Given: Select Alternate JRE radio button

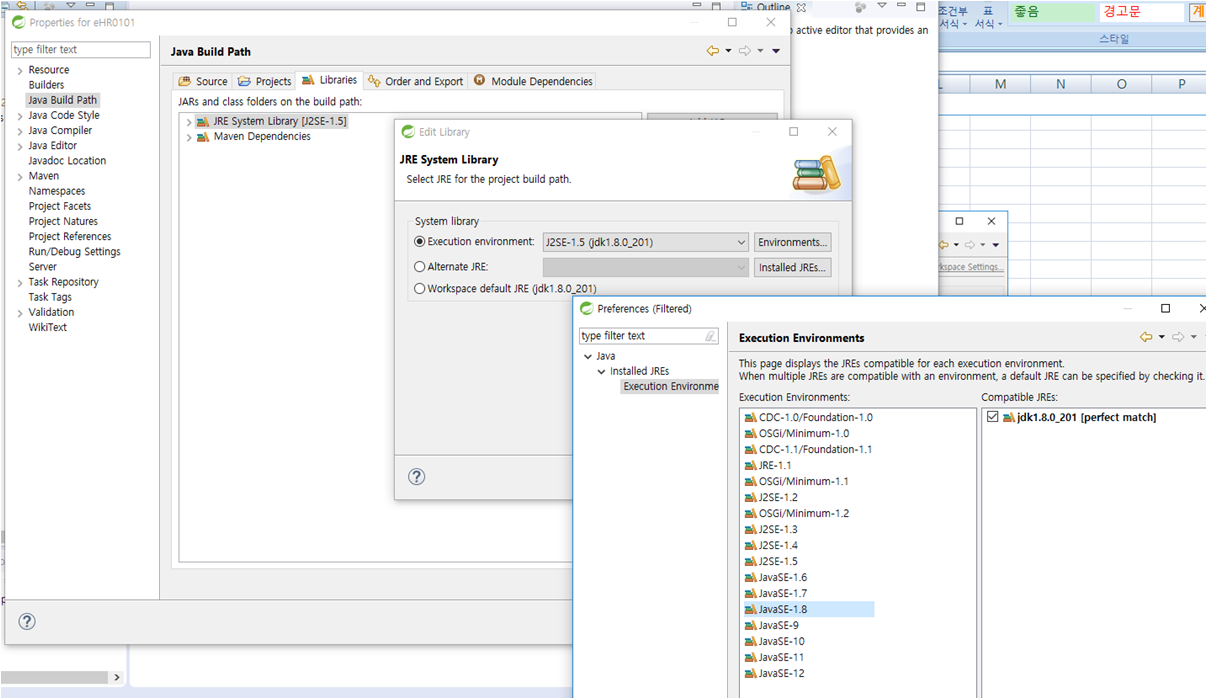Looking at the screenshot, I should (x=420, y=267).
